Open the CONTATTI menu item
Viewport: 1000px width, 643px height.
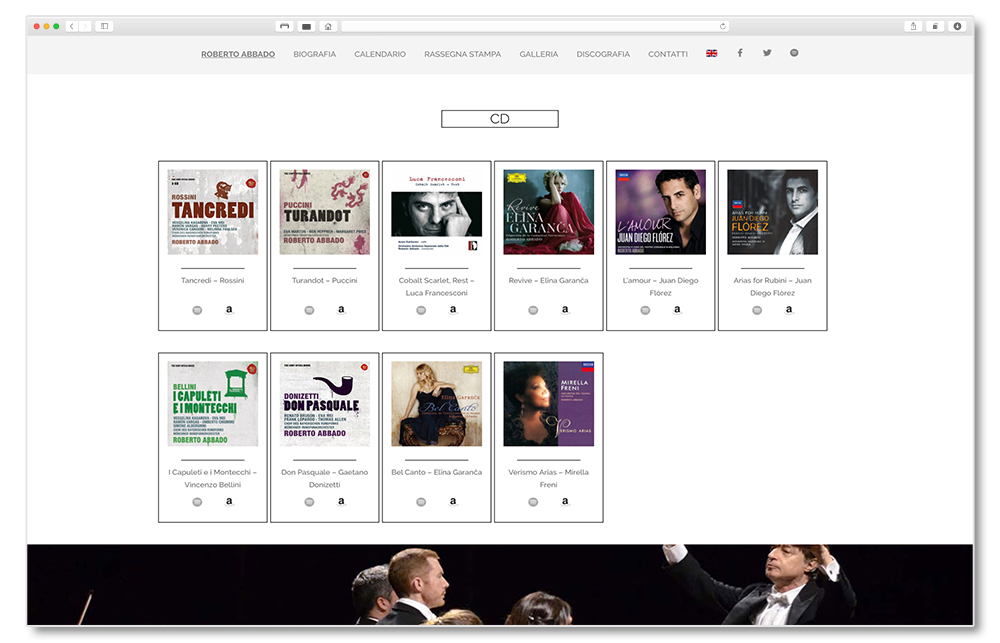coord(668,54)
